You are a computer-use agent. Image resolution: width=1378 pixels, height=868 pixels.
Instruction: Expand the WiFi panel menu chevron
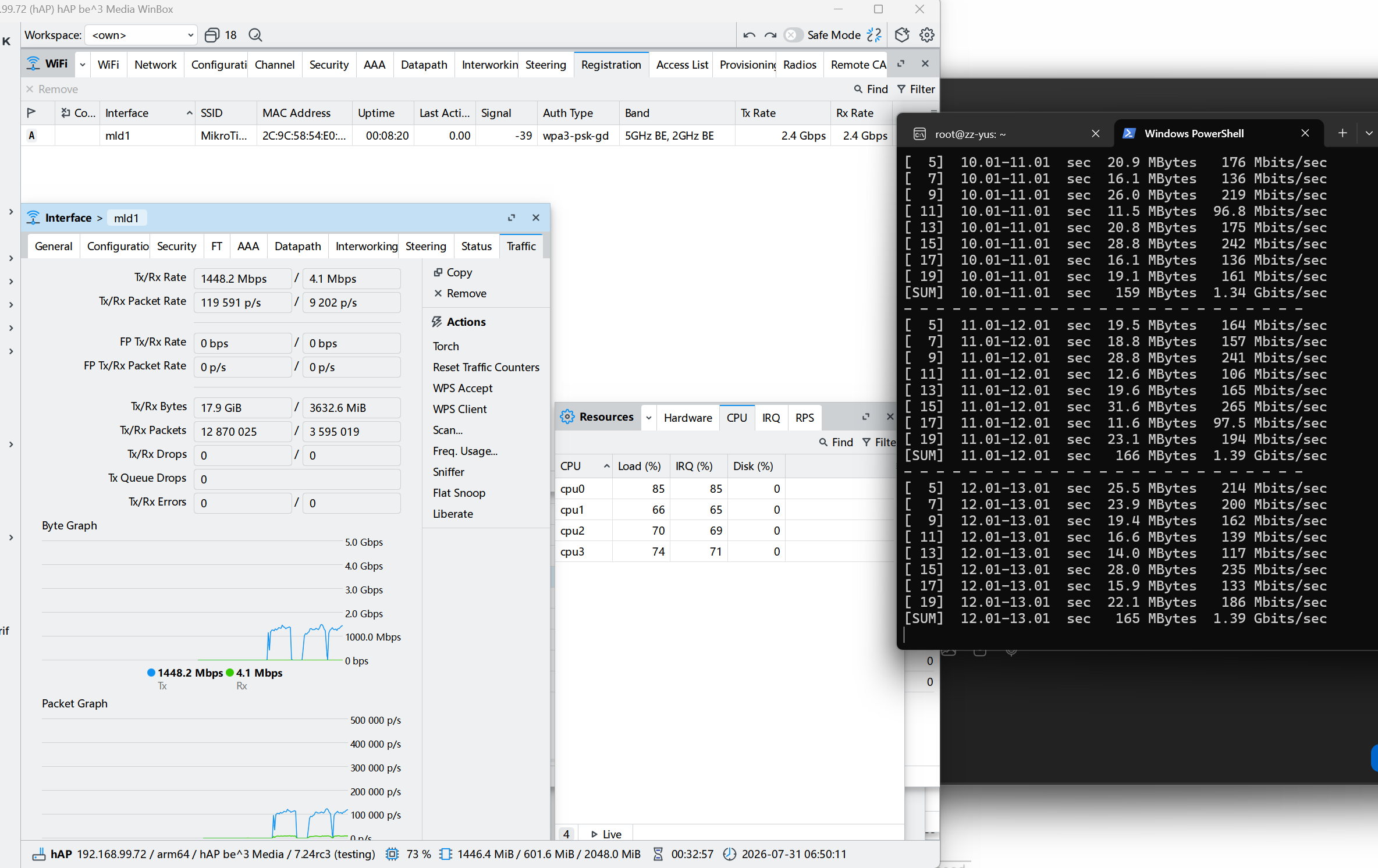point(83,65)
